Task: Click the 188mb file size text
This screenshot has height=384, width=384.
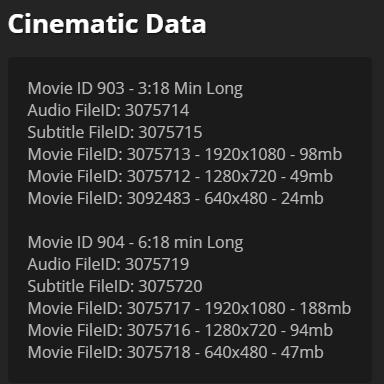Action: click(325, 308)
